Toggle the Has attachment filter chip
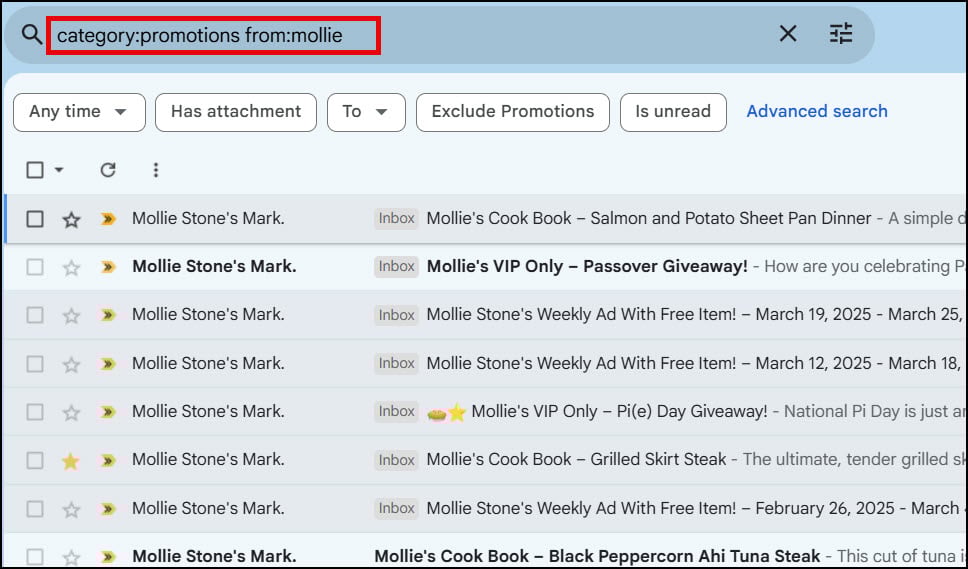The height and width of the screenshot is (569, 968). (236, 112)
